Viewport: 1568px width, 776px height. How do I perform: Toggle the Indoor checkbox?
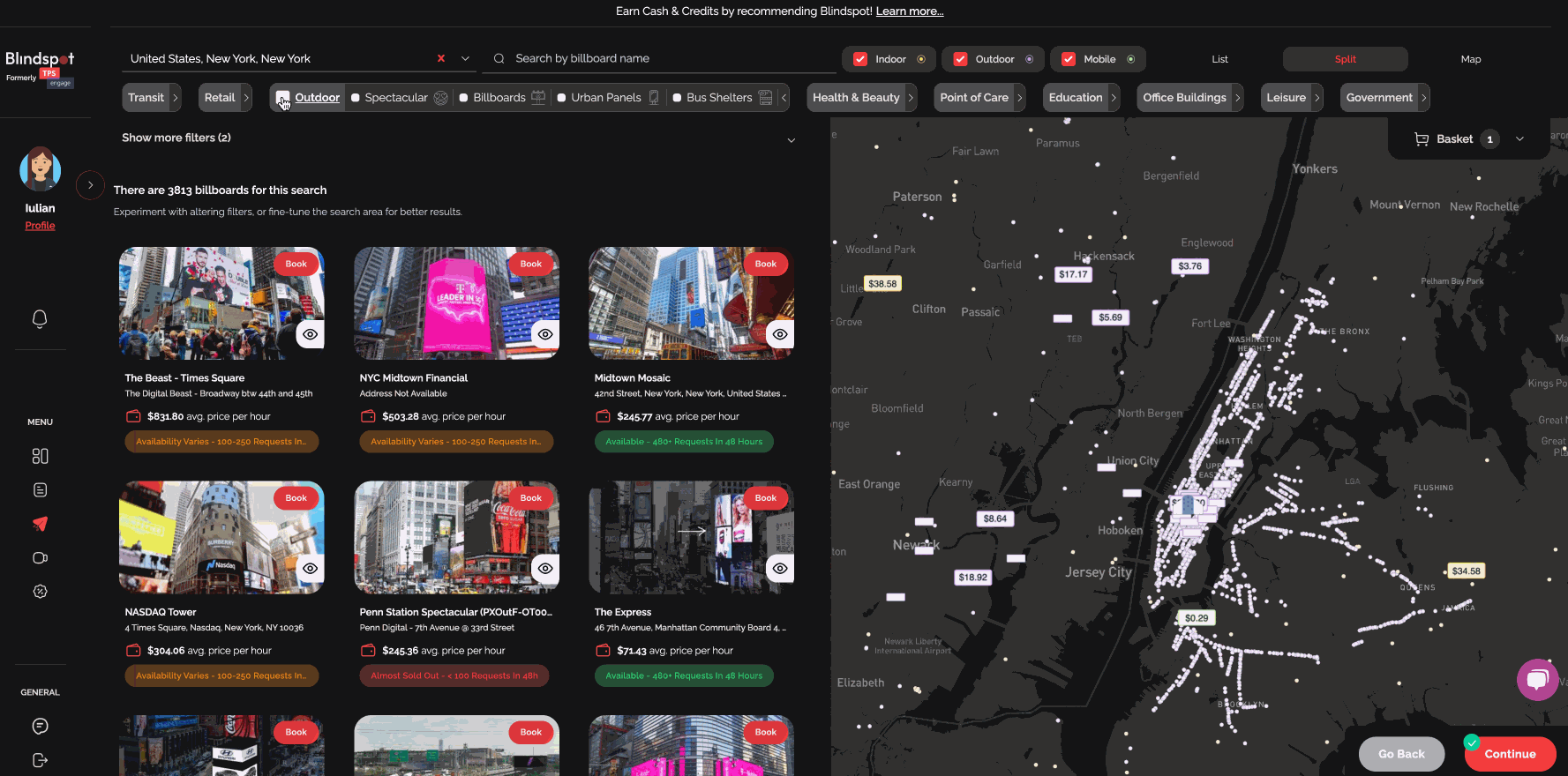pyautogui.click(x=859, y=59)
